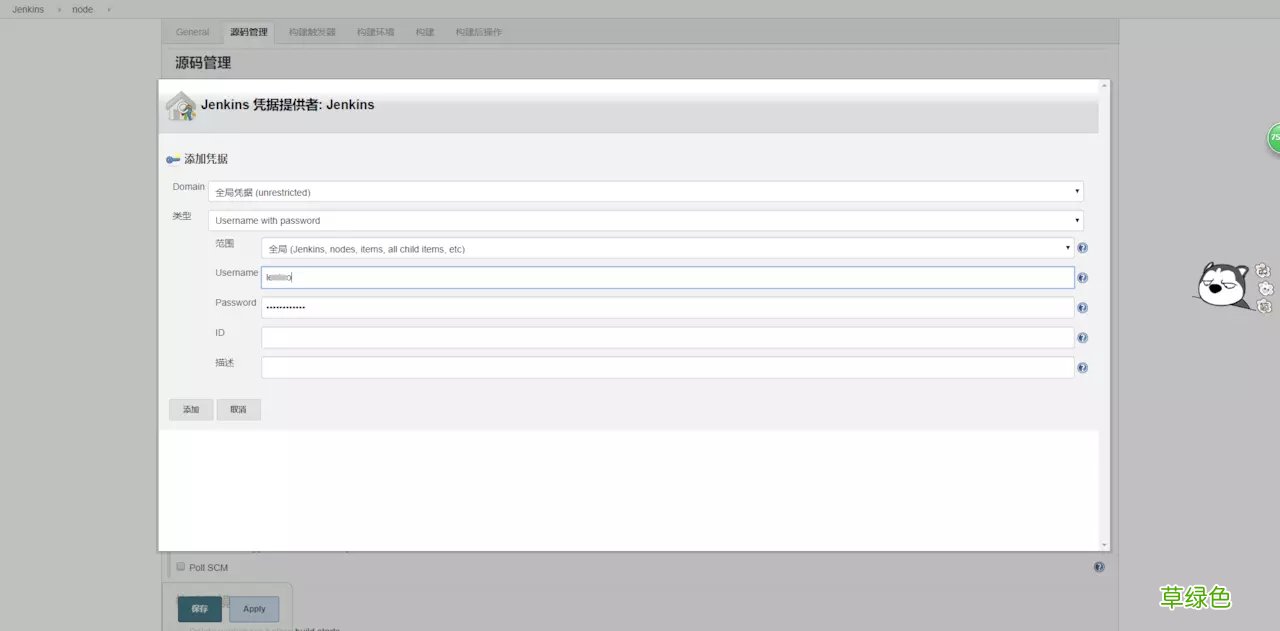The height and width of the screenshot is (631, 1280).
Task: Click help icon beside the ID field
Action: coord(1082,337)
